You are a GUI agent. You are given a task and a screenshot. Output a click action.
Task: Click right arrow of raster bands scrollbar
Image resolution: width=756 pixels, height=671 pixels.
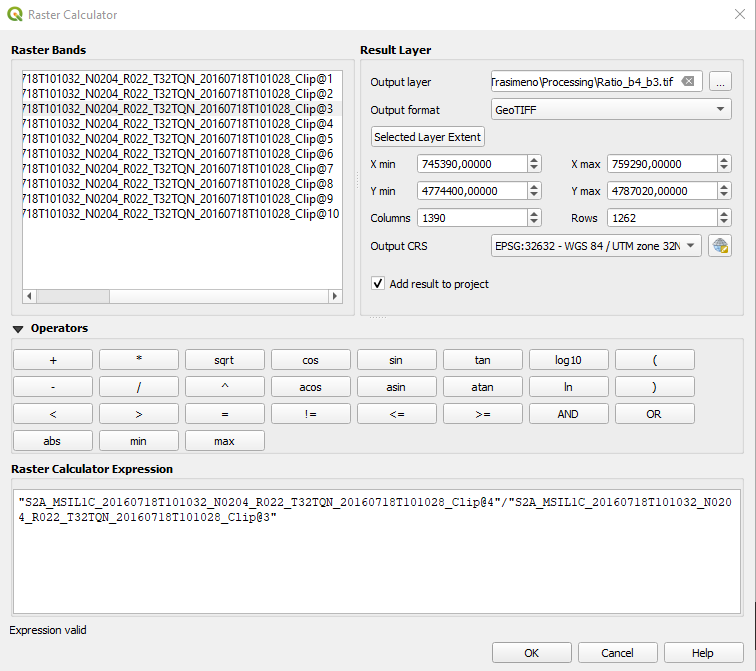[335, 296]
